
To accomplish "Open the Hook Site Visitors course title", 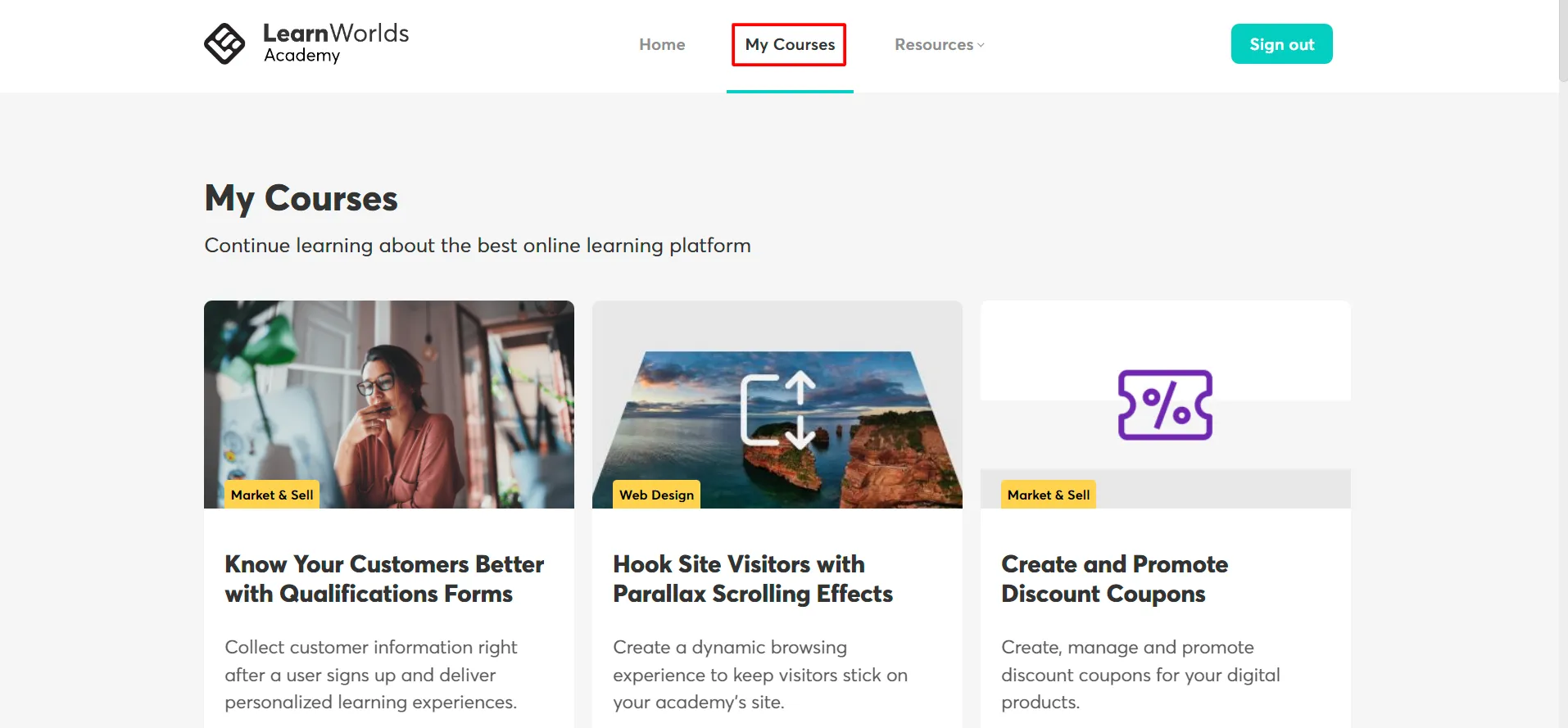I will [753, 579].
